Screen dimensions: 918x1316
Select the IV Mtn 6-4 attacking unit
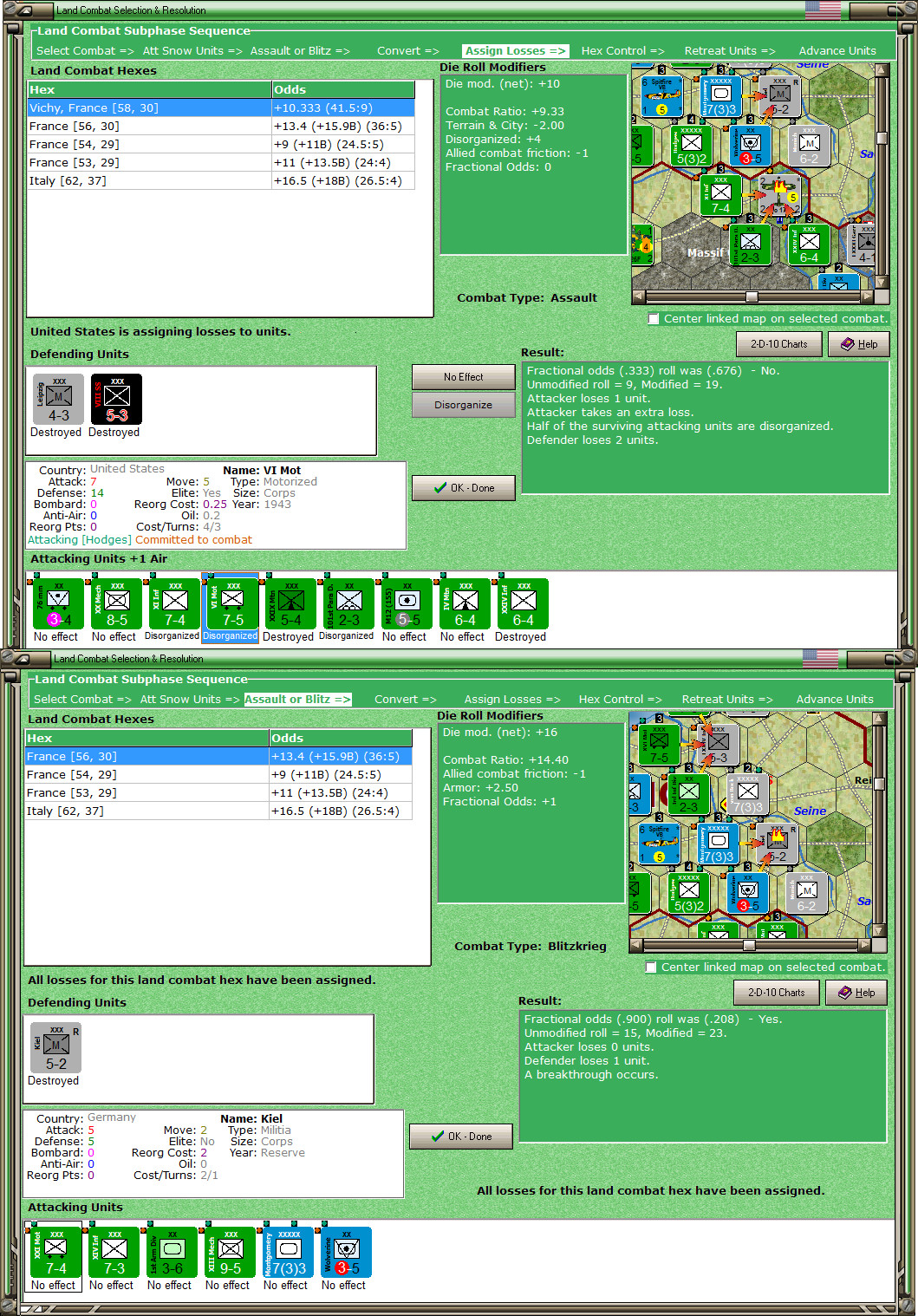tap(465, 603)
